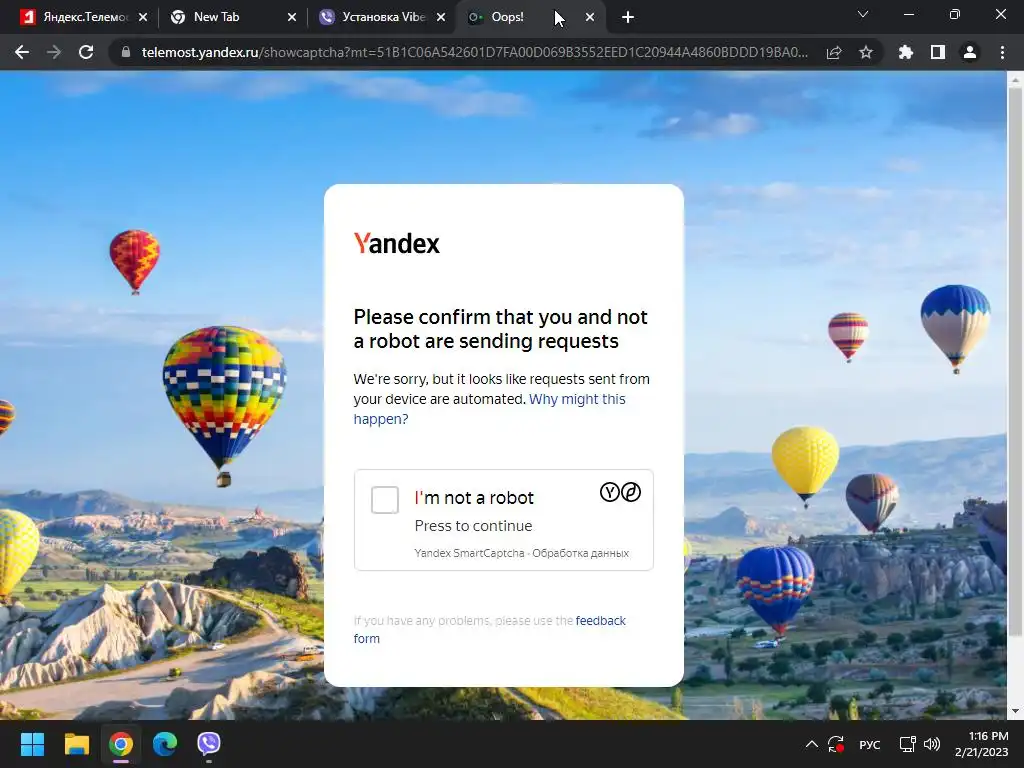Open the Windows Start menu
Screen dimensions: 1024x768
(32, 744)
